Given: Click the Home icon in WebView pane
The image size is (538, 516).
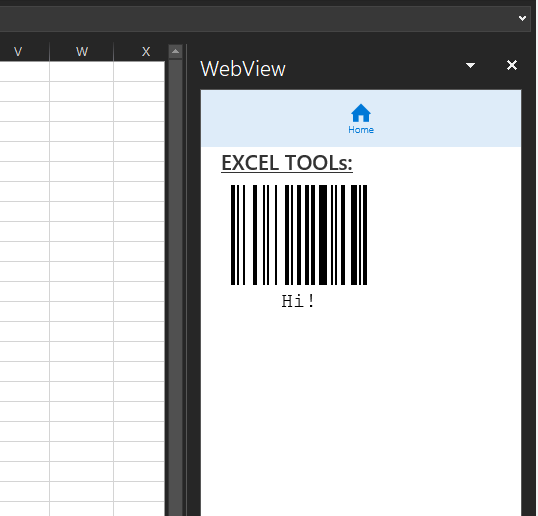Looking at the screenshot, I should pos(361,113).
